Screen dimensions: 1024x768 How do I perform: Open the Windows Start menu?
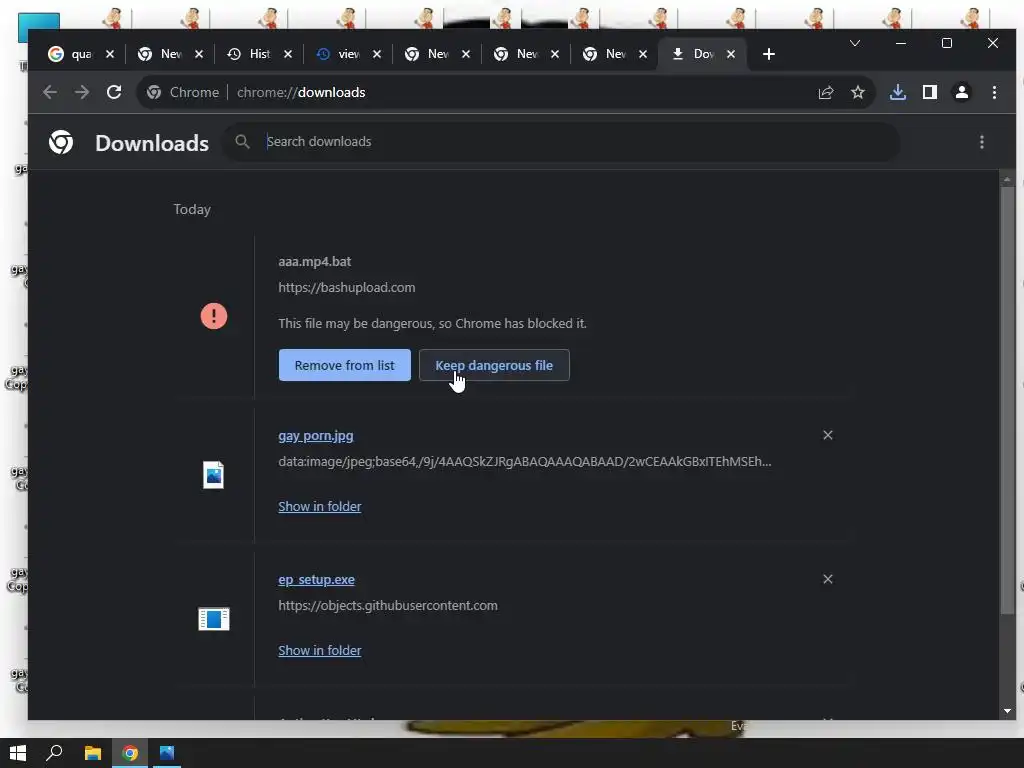[18, 753]
